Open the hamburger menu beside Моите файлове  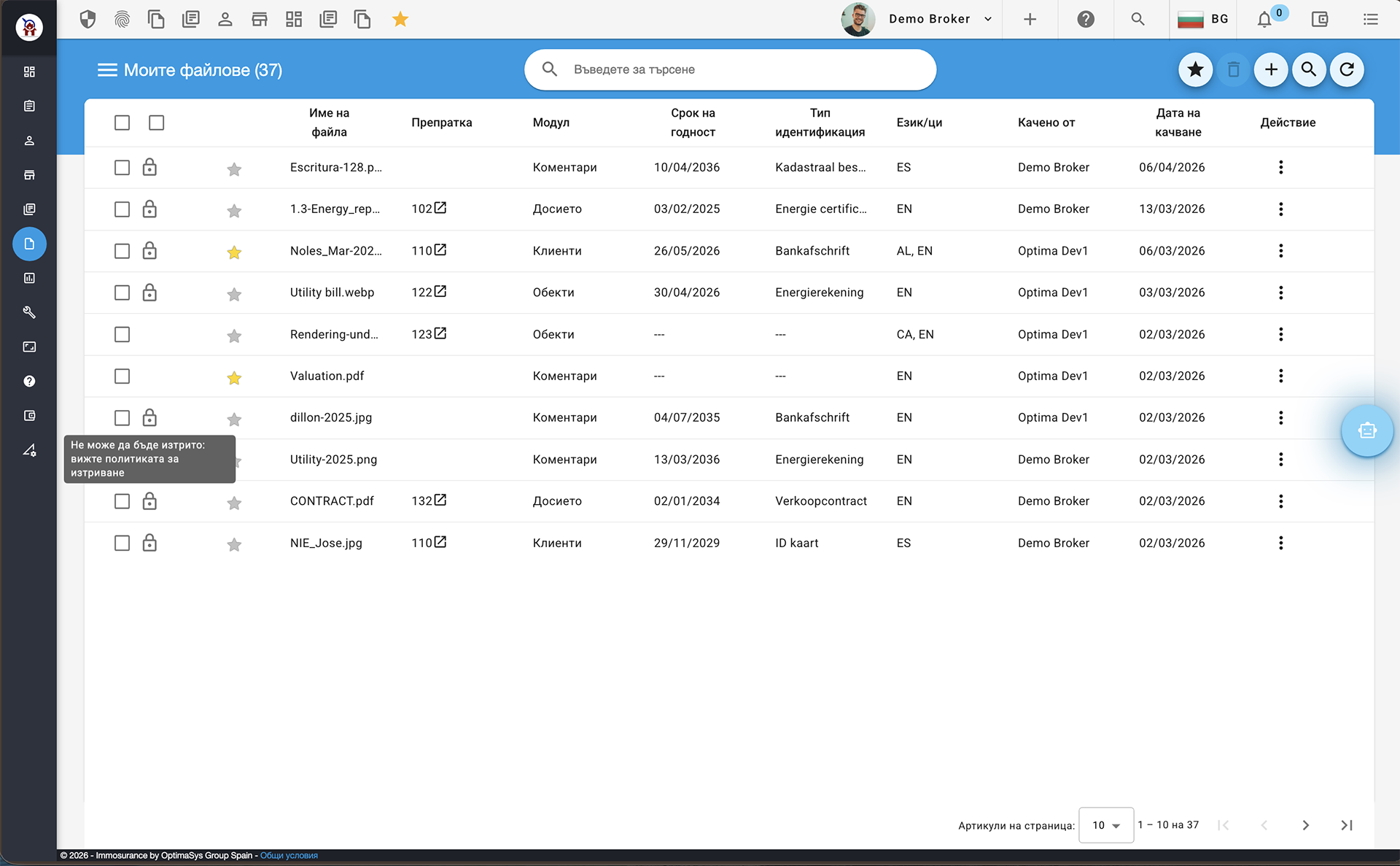(x=107, y=70)
